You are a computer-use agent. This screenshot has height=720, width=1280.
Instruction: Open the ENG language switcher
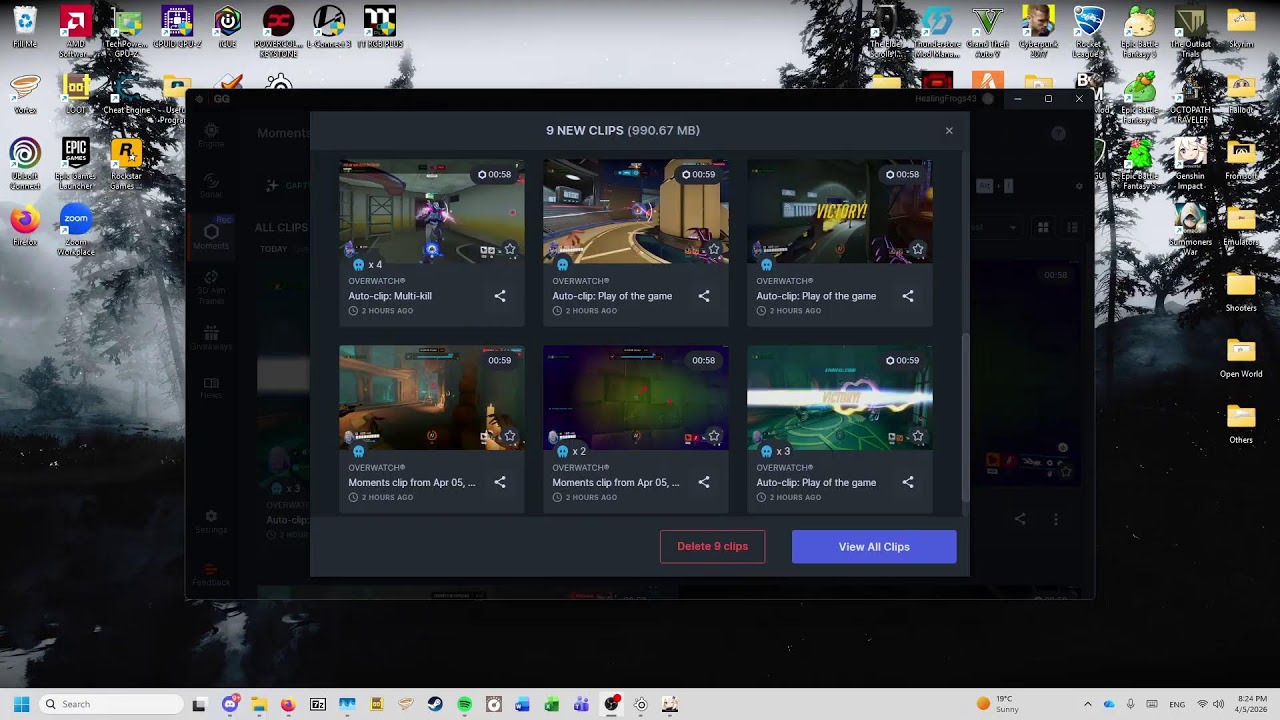(x=1178, y=704)
